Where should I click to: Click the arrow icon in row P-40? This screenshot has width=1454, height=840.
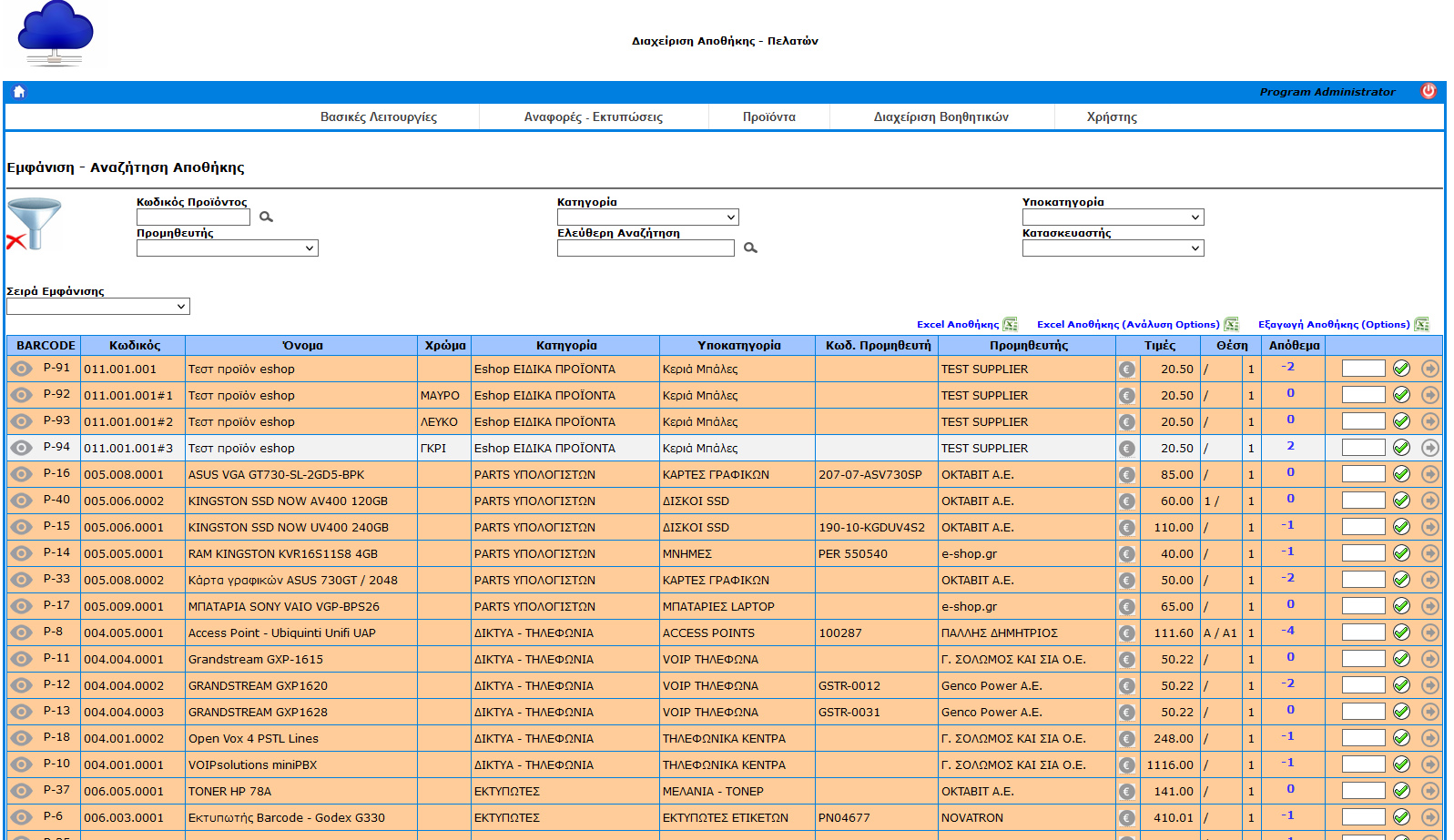tap(1430, 501)
